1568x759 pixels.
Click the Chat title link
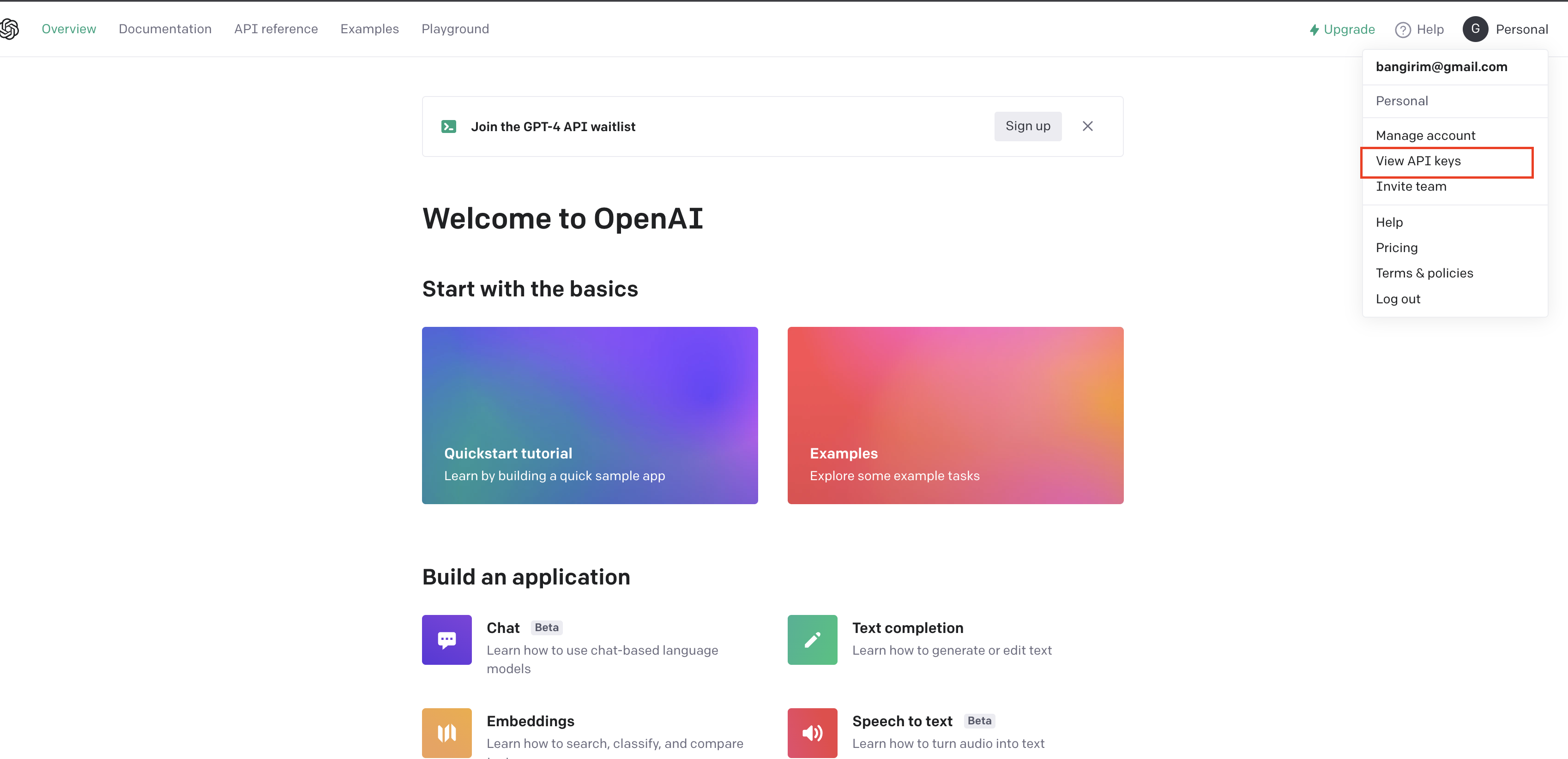[503, 627]
